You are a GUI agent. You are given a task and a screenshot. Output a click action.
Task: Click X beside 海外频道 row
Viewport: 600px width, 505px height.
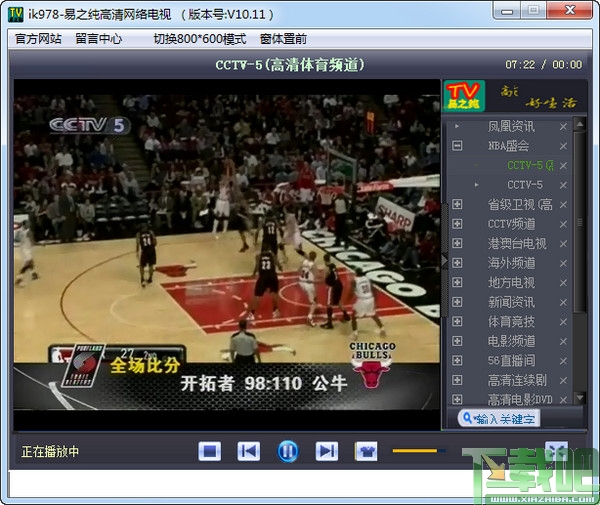[563, 263]
